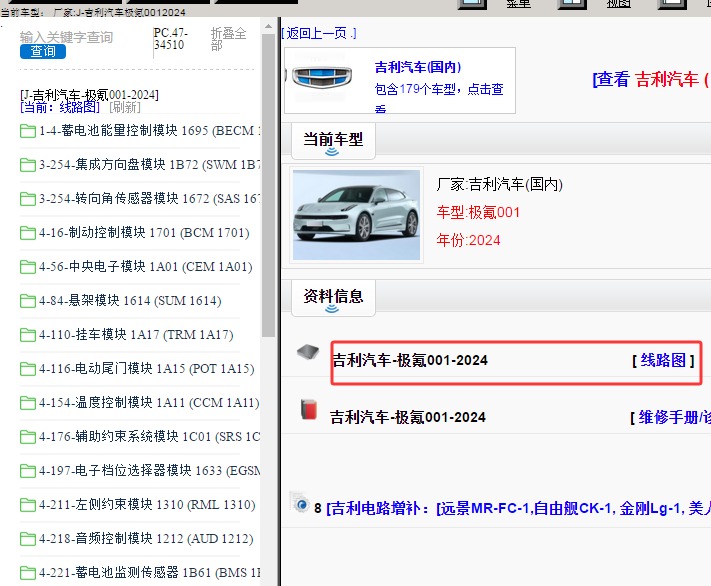Click the Geely brand logo image

click(321, 77)
